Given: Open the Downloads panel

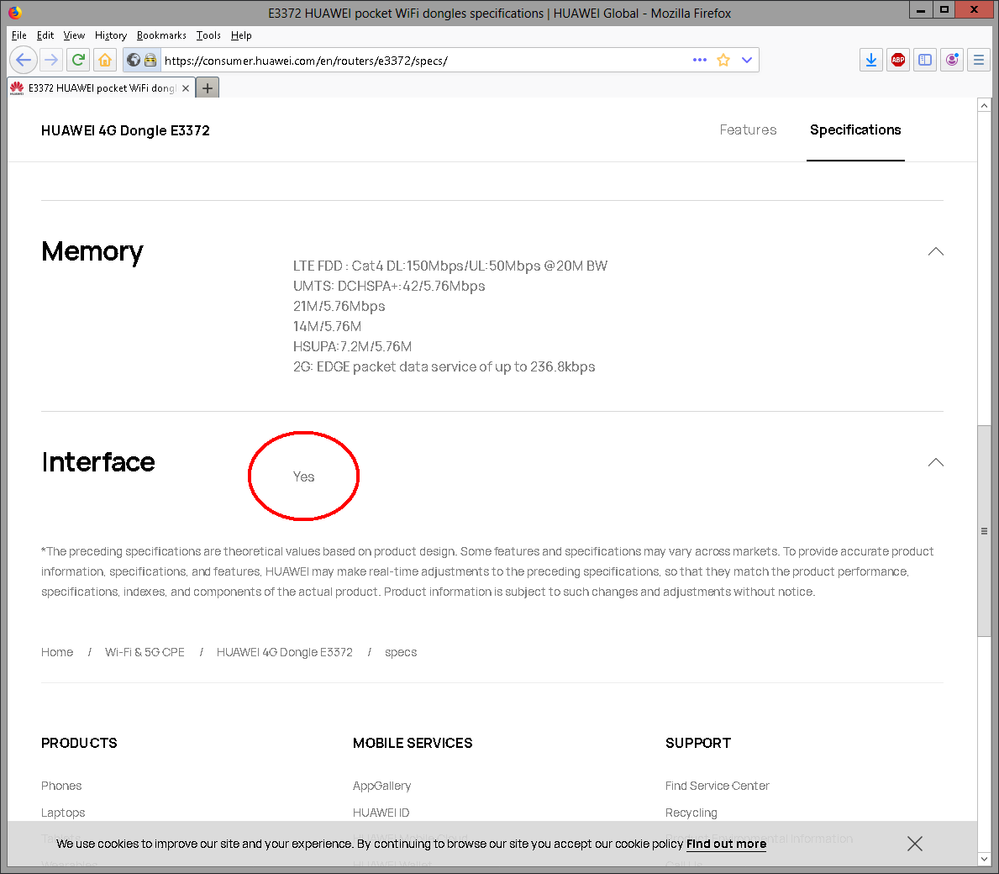Looking at the screenshot, I should point(871,60).
